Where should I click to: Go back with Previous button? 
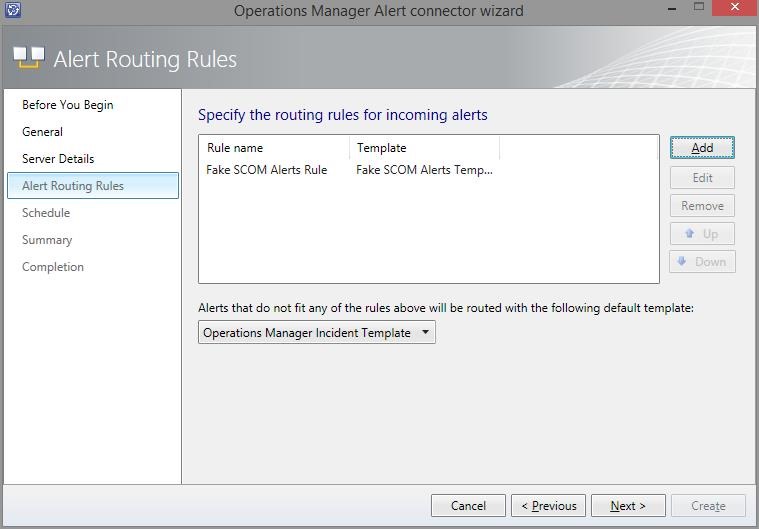[x=548, y=506]
